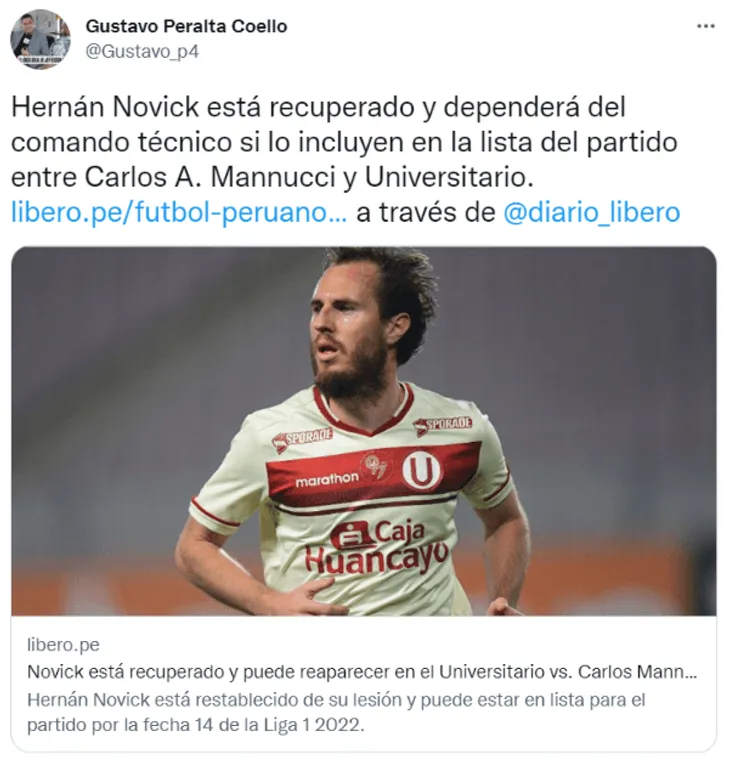Click the marathon brand logo on the shirt
The height and width of the screenshot is (760, 729).
[x=327, y=480]
